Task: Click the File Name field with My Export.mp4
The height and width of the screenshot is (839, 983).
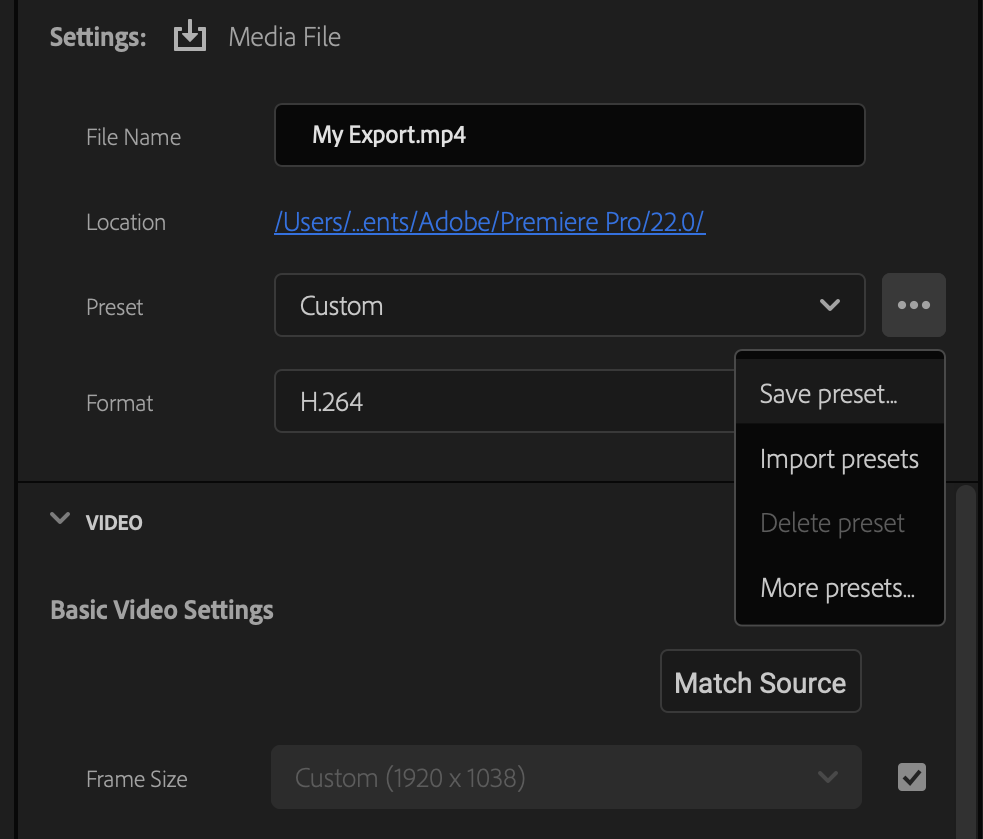Action: click(568, 135)
